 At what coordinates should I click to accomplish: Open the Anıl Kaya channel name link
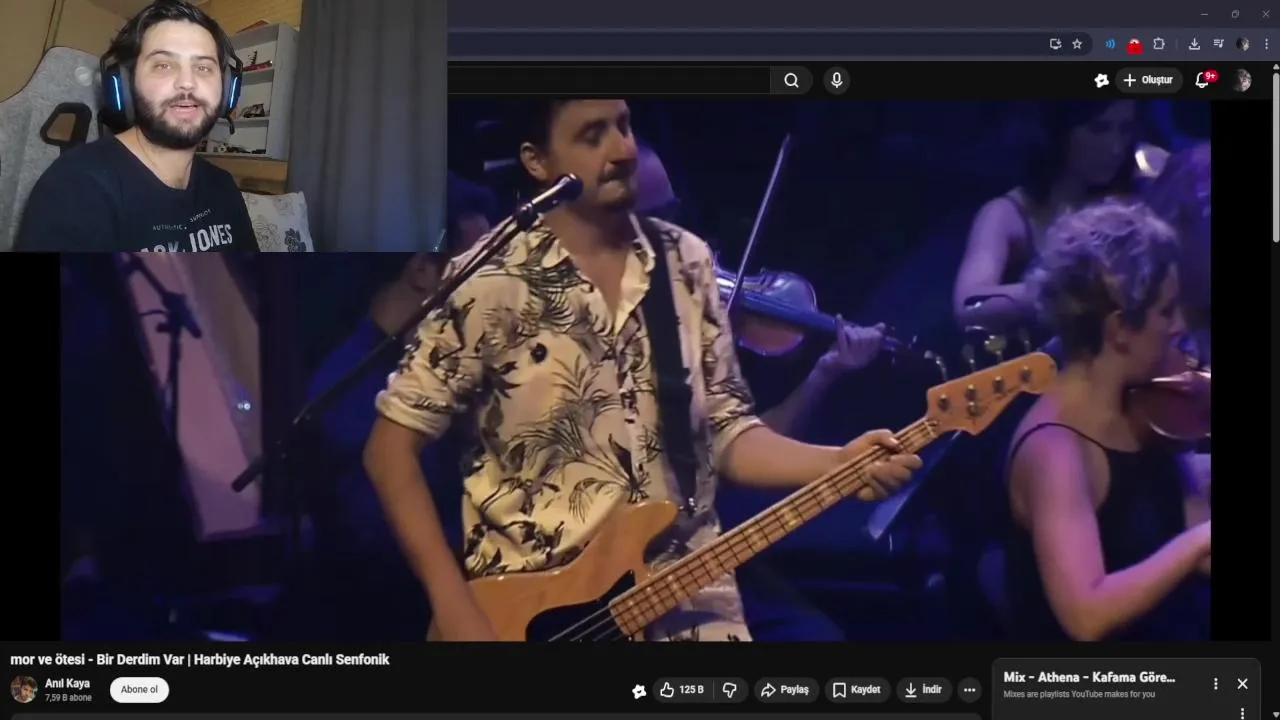coord(67,683)
